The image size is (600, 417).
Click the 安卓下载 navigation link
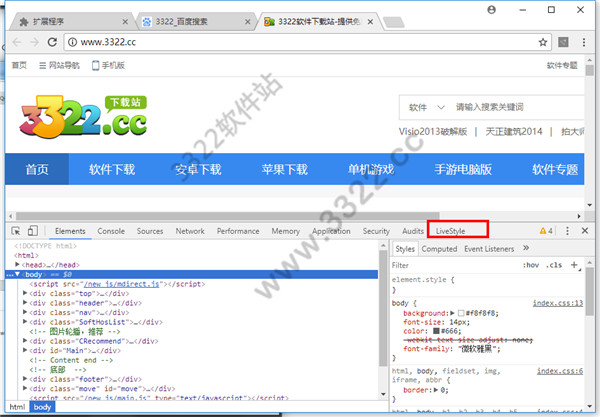pyautogui.click(x=198, y=169)
